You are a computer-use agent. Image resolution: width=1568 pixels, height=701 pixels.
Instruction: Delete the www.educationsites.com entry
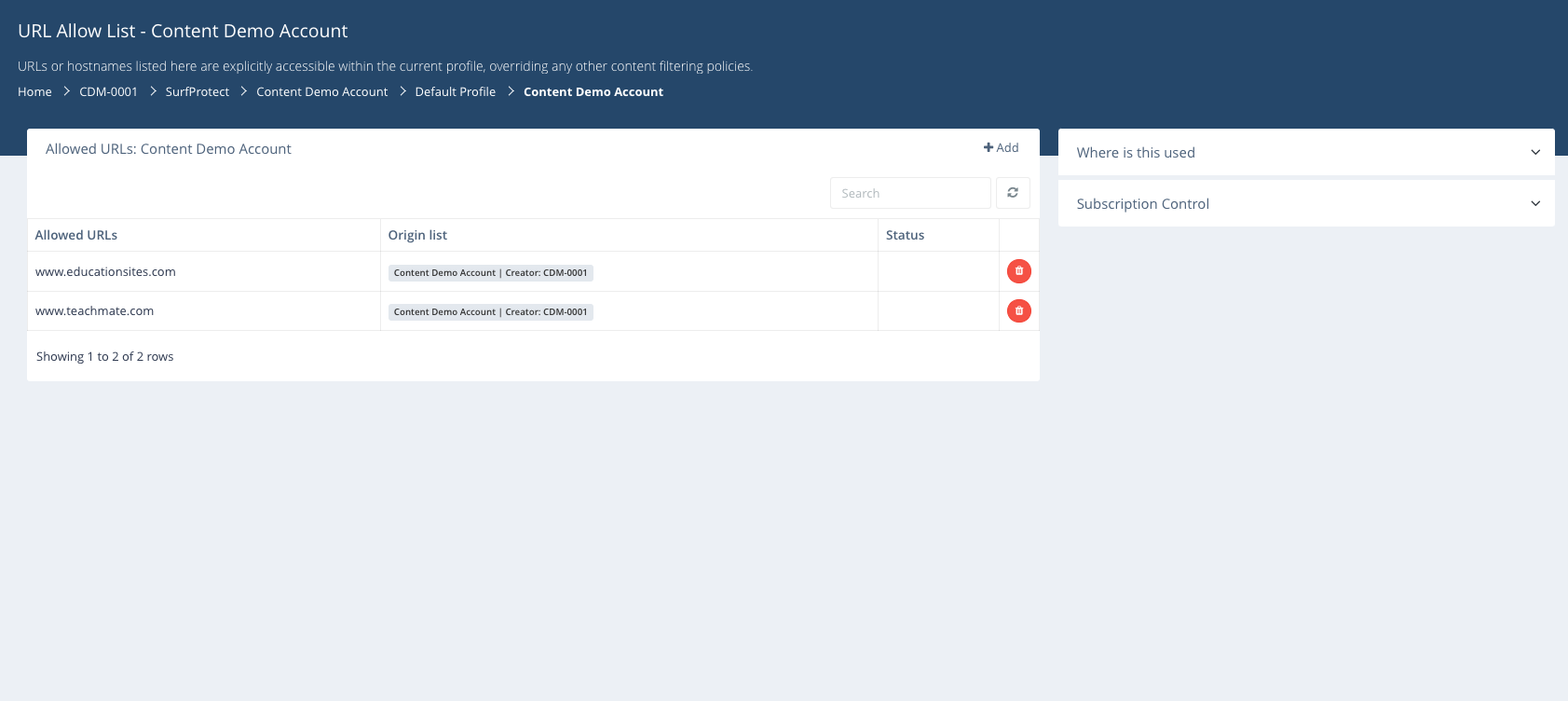[x=1018, y=271]
